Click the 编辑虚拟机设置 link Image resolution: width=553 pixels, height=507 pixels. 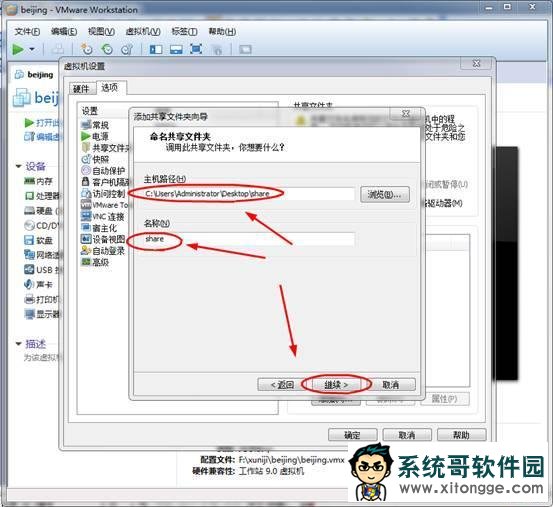42,136
